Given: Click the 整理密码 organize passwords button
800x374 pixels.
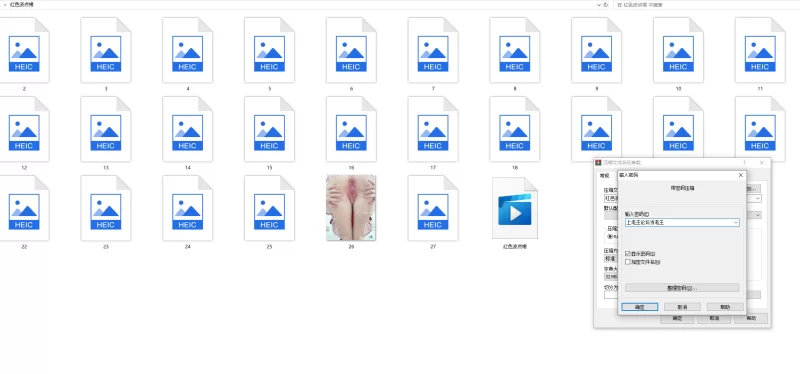Looking at the screenshot, I should point(682,288).
